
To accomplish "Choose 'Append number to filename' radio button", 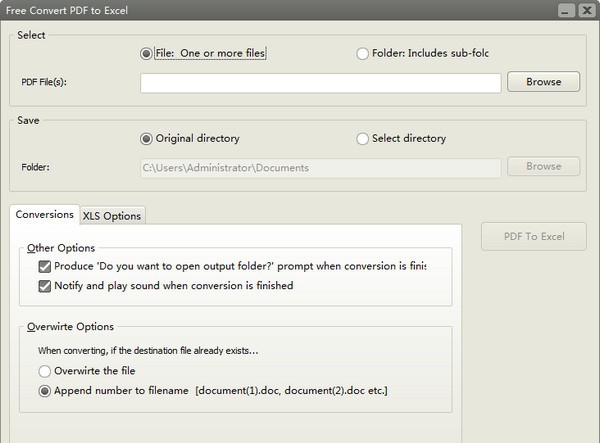I will (45, 390).
